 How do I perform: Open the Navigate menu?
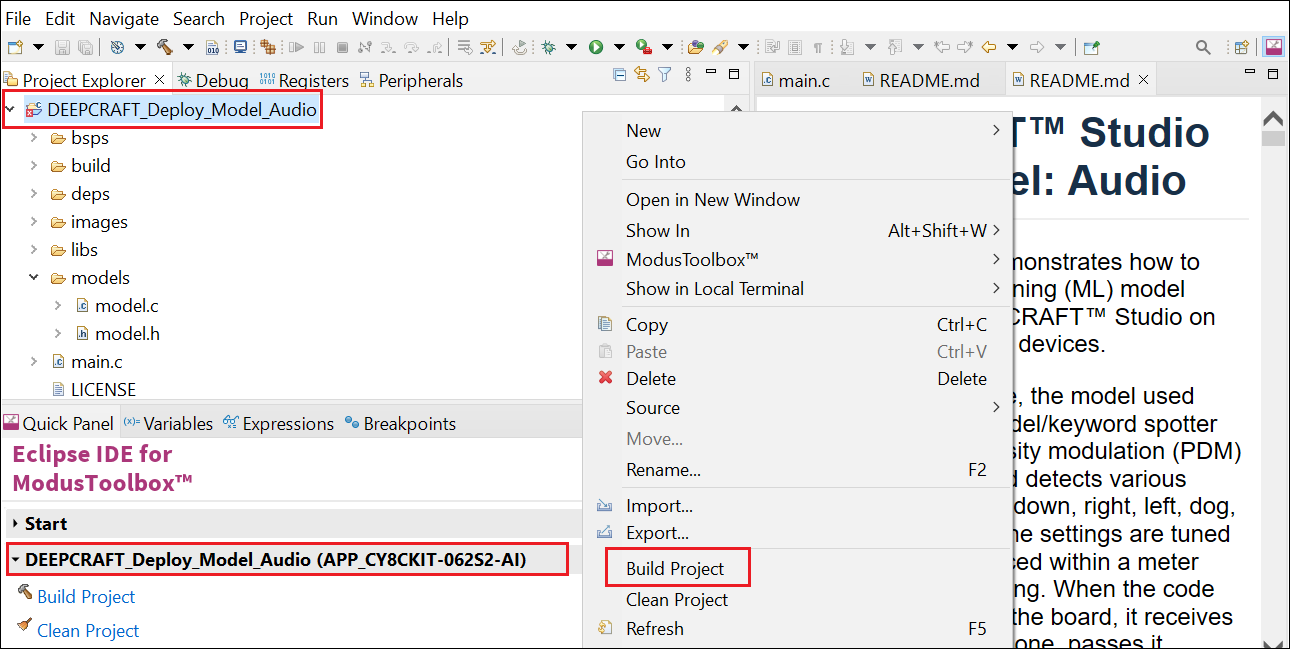(x=124, y=19)
